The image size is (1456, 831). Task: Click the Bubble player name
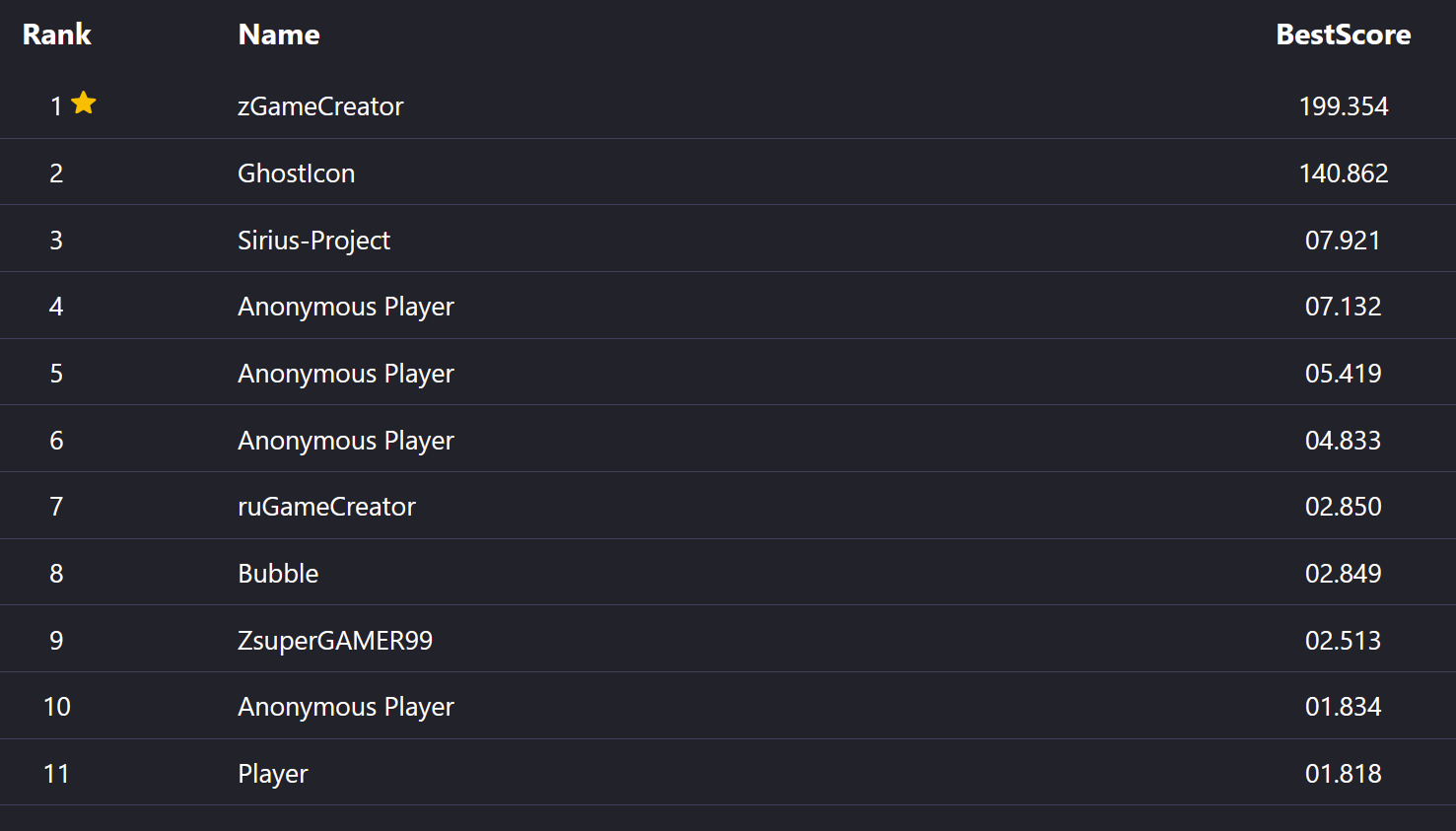[278, 574]
